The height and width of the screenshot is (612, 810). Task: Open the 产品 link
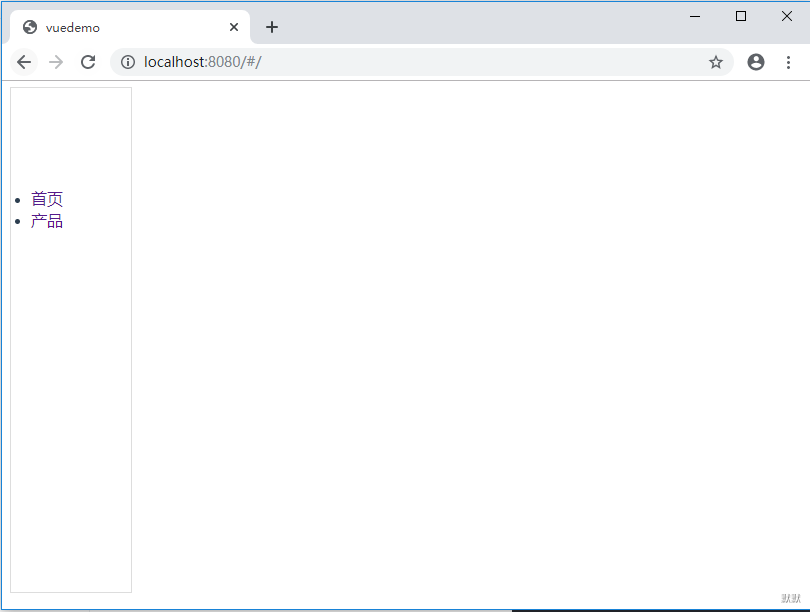tap(47, 221)
